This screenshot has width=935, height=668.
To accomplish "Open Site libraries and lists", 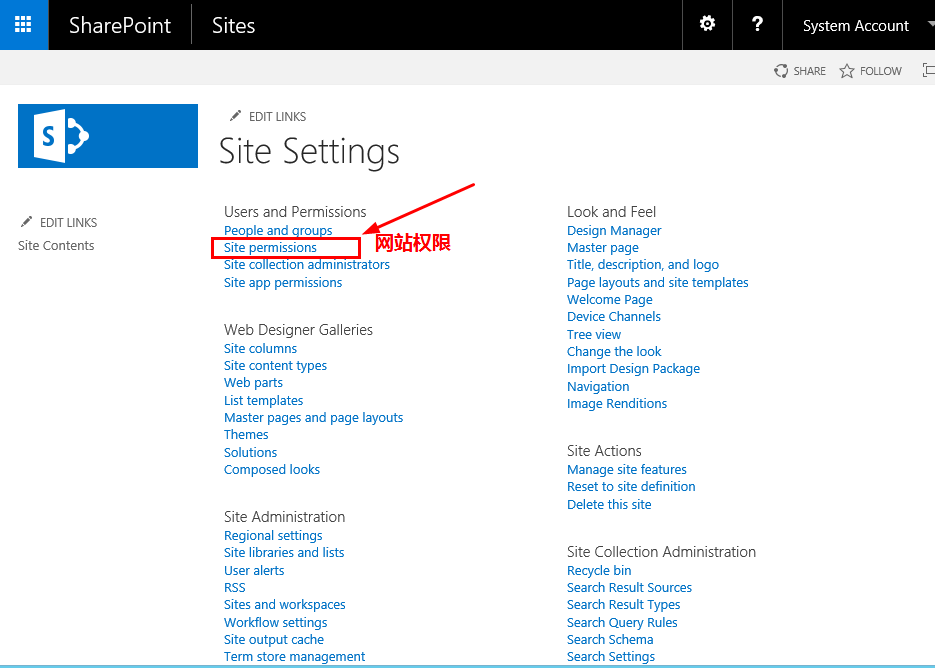I will pos(284,552).
